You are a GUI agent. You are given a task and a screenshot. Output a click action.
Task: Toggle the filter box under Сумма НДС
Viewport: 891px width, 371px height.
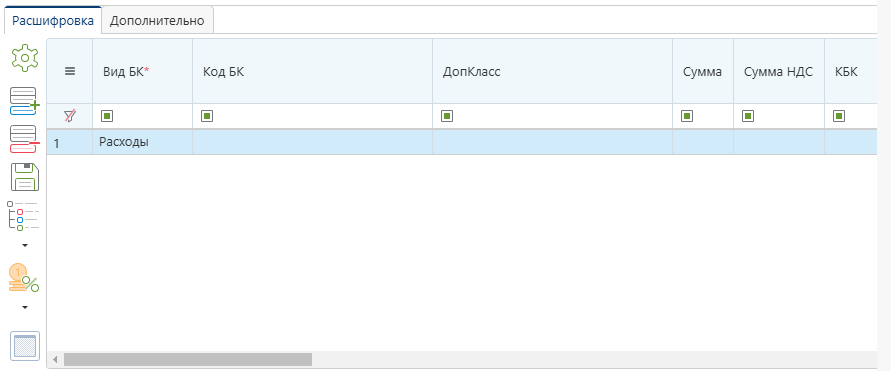(x=748, y=116)
